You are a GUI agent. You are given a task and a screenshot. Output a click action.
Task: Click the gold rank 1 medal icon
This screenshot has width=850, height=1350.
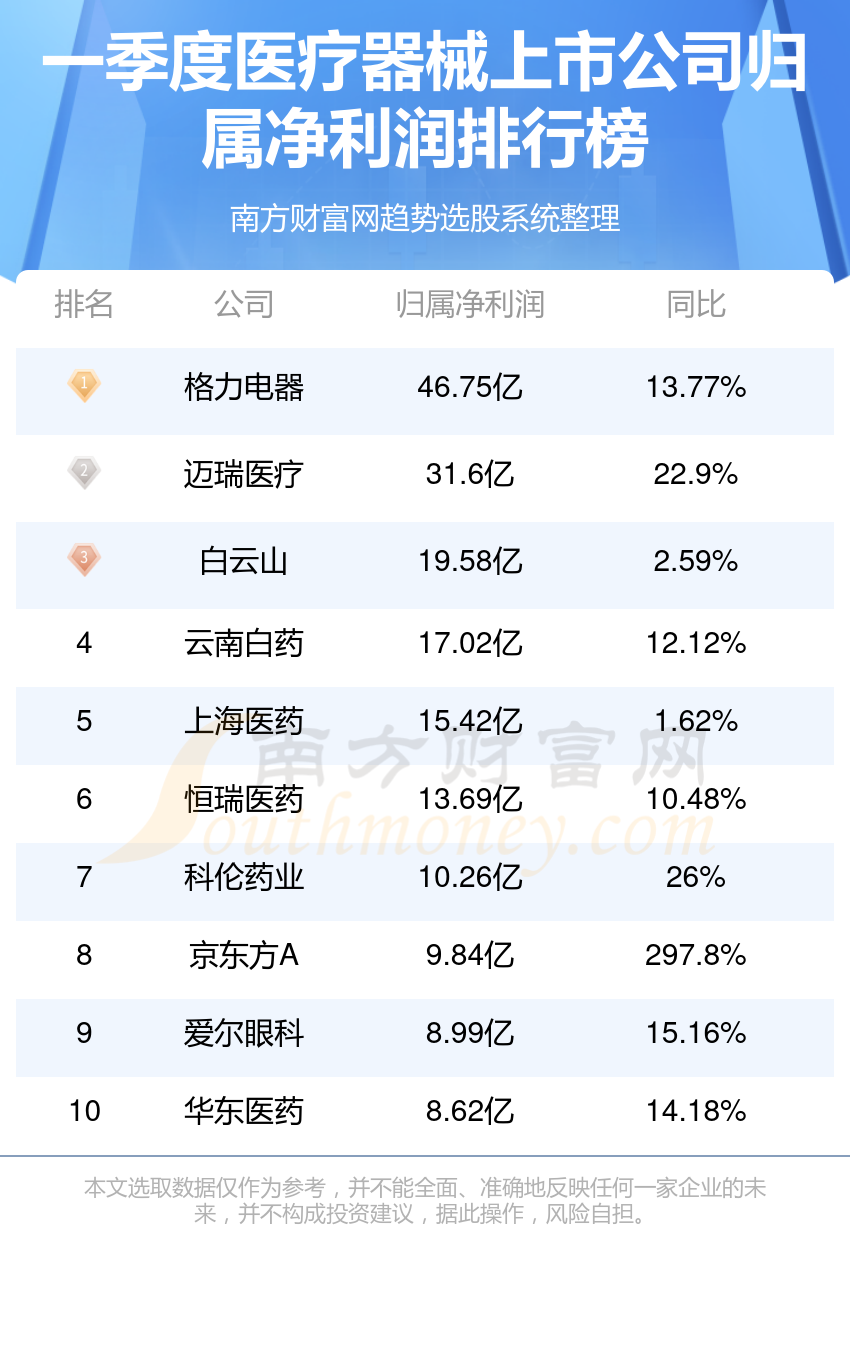[x=84, y=385]
